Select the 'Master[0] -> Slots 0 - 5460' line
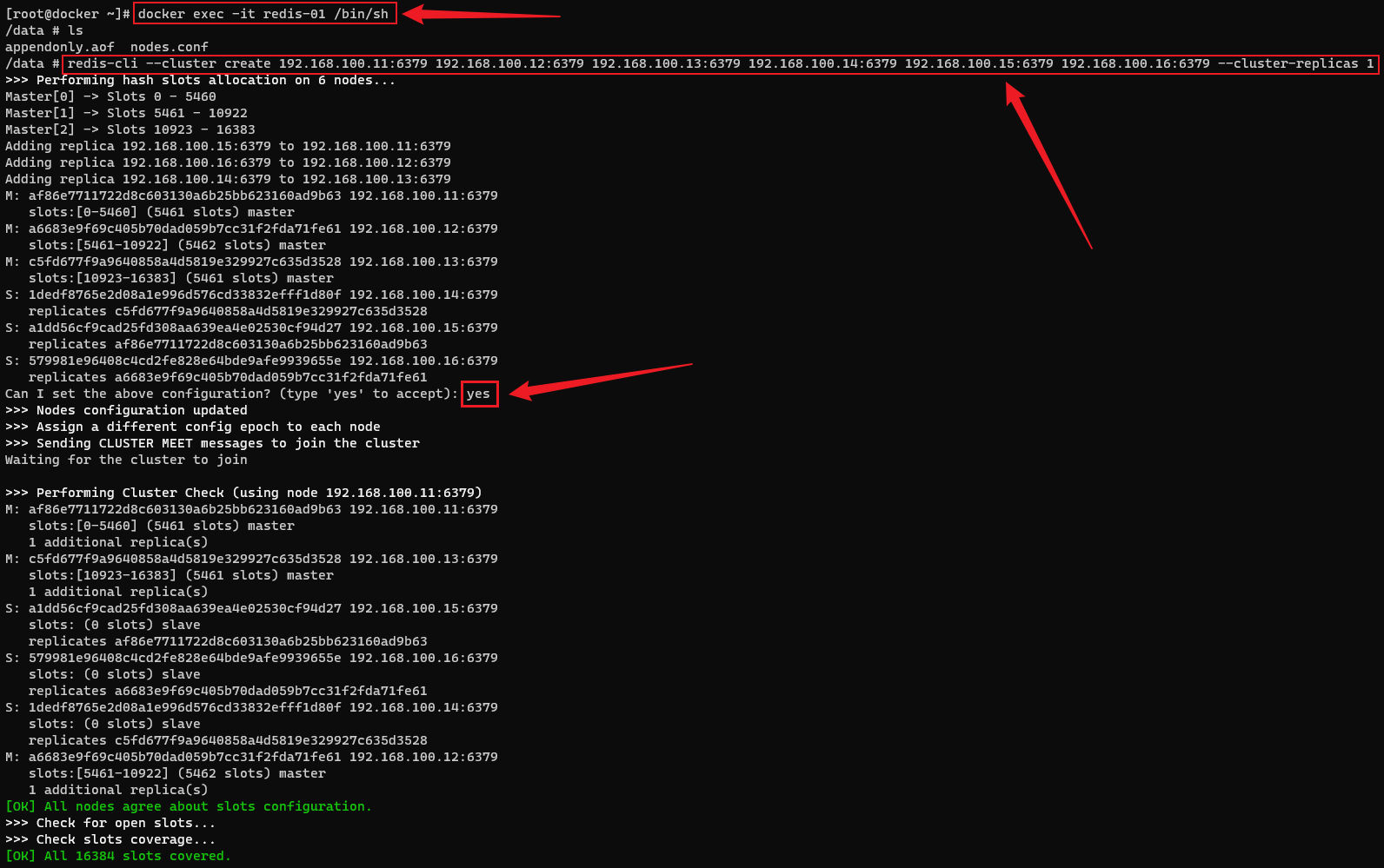 [x=110, y=96]
